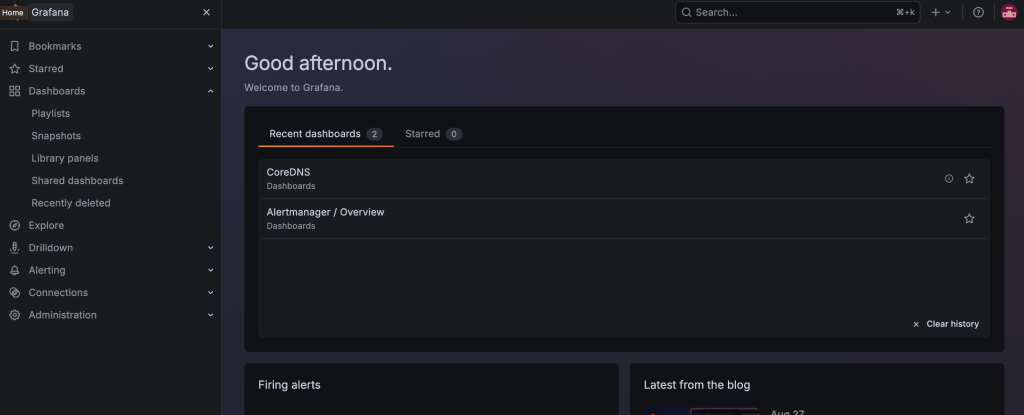
Task: Expand the Administration section chevron
Action: click(x=210, y=315)
